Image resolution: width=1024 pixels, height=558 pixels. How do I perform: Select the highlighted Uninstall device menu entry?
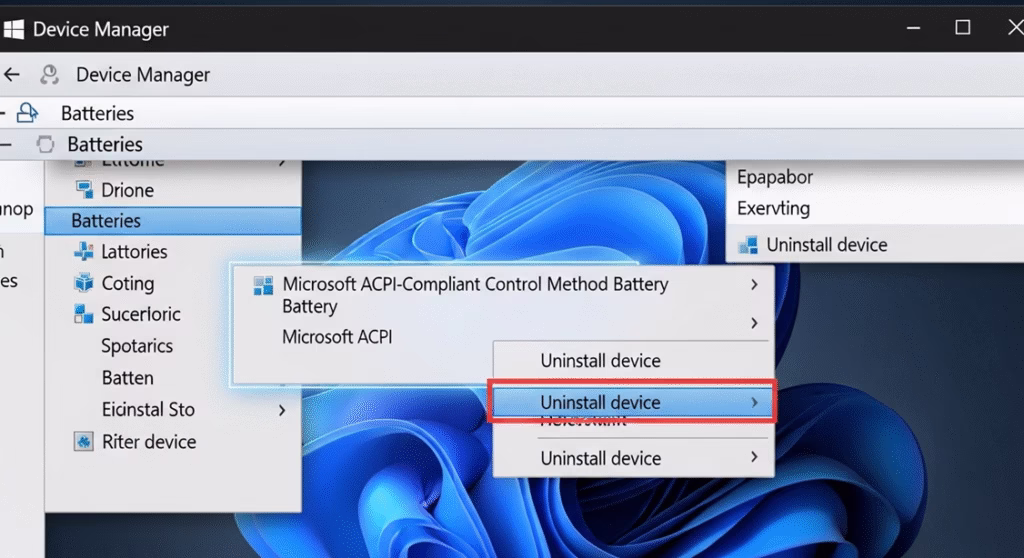(x=600, y=403)
